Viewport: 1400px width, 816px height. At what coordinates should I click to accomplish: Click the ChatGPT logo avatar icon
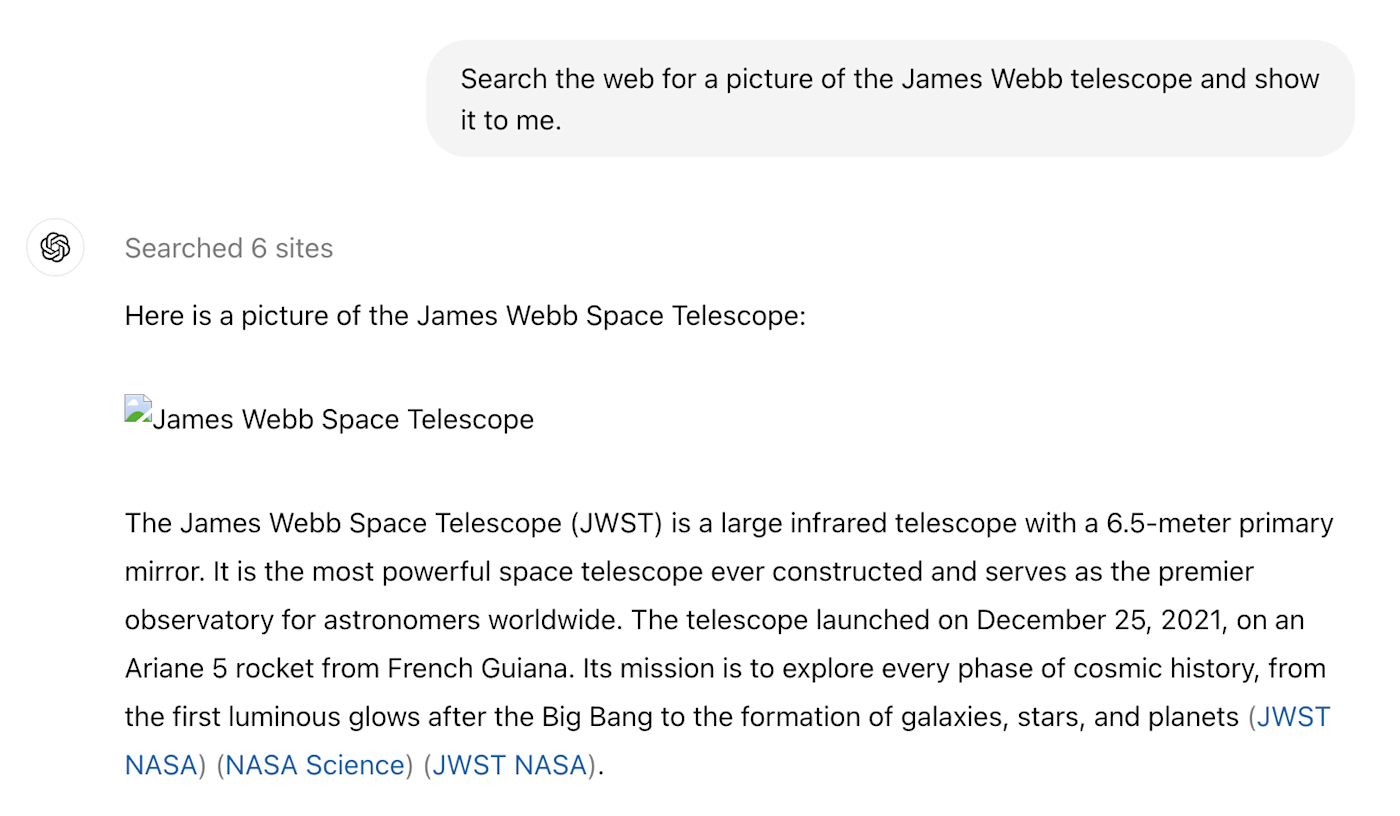click(x=55, y=247)
